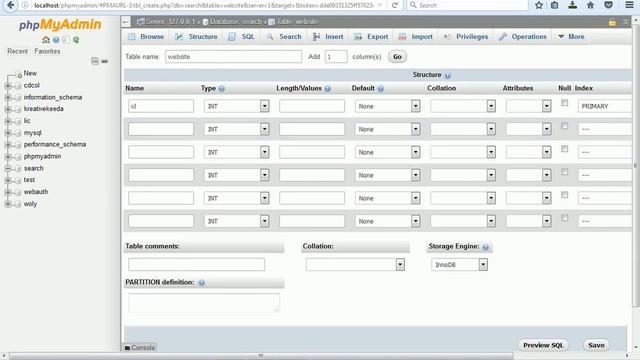Open the Default dropdown for the id column

click(x=387, y=106)
